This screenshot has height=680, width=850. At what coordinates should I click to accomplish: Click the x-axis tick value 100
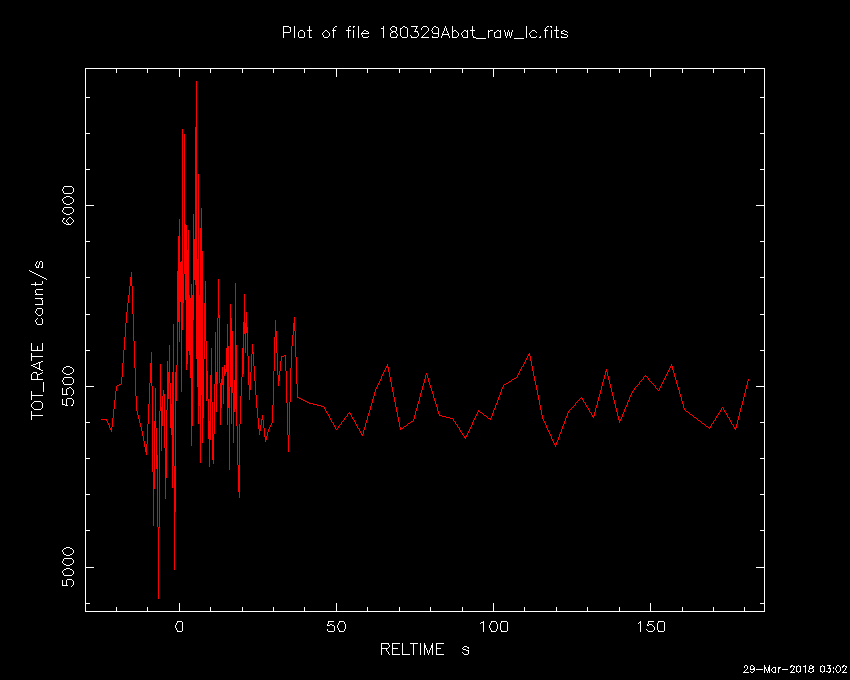point(493,627)
